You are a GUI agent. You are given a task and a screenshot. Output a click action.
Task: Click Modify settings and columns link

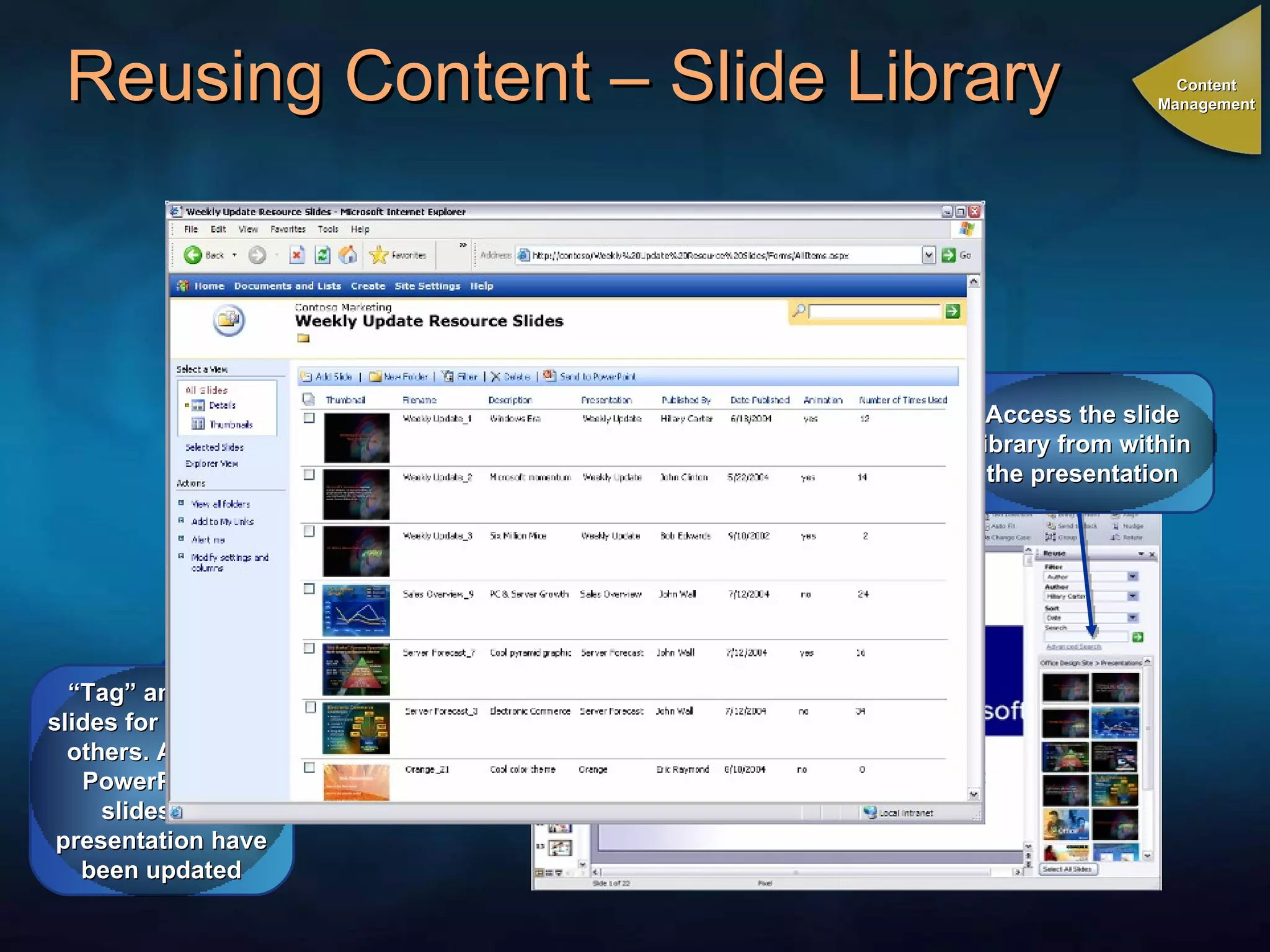tap(229, 562)
